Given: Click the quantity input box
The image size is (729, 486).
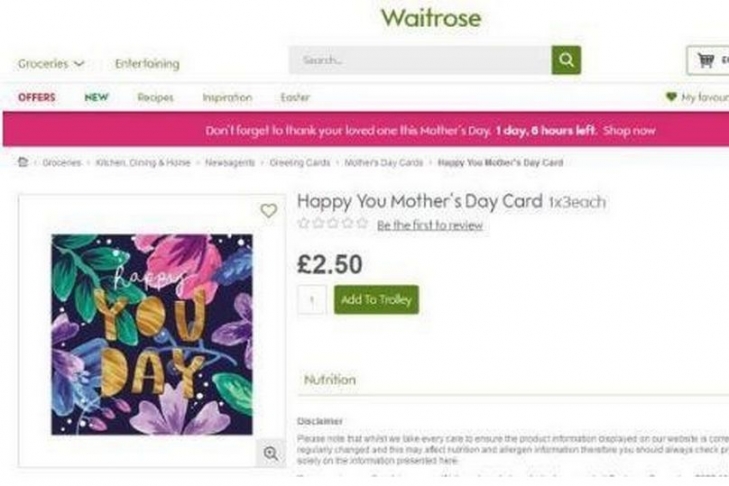Looking at the screenshot, I should [312, 299].
